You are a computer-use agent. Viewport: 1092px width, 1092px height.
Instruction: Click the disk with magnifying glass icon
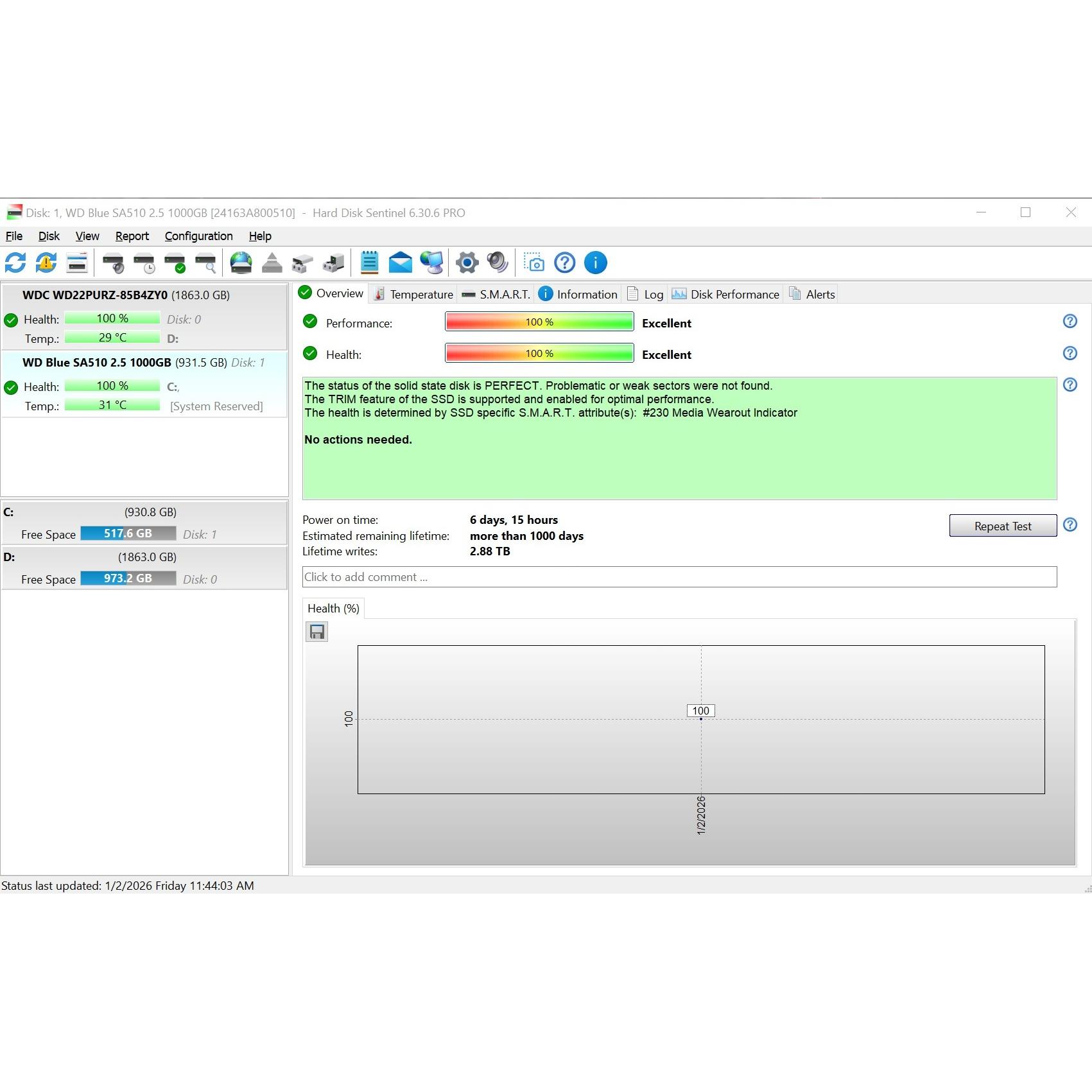[206, 263]
